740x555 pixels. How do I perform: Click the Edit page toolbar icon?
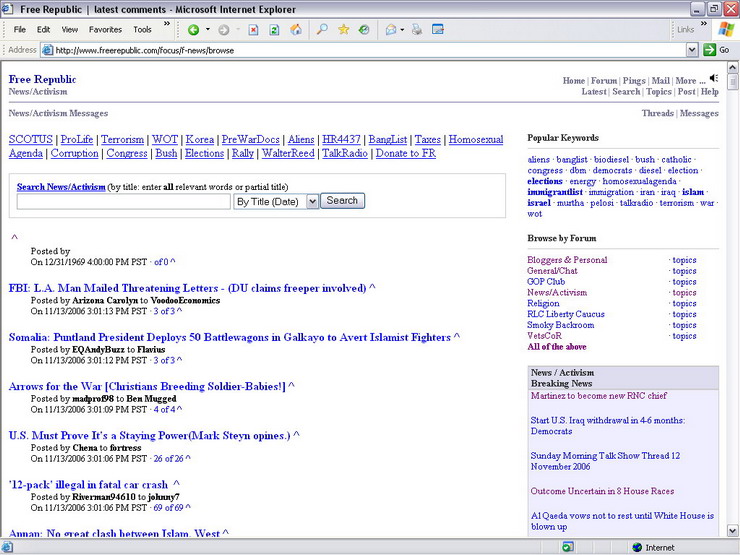coord(438,30)
